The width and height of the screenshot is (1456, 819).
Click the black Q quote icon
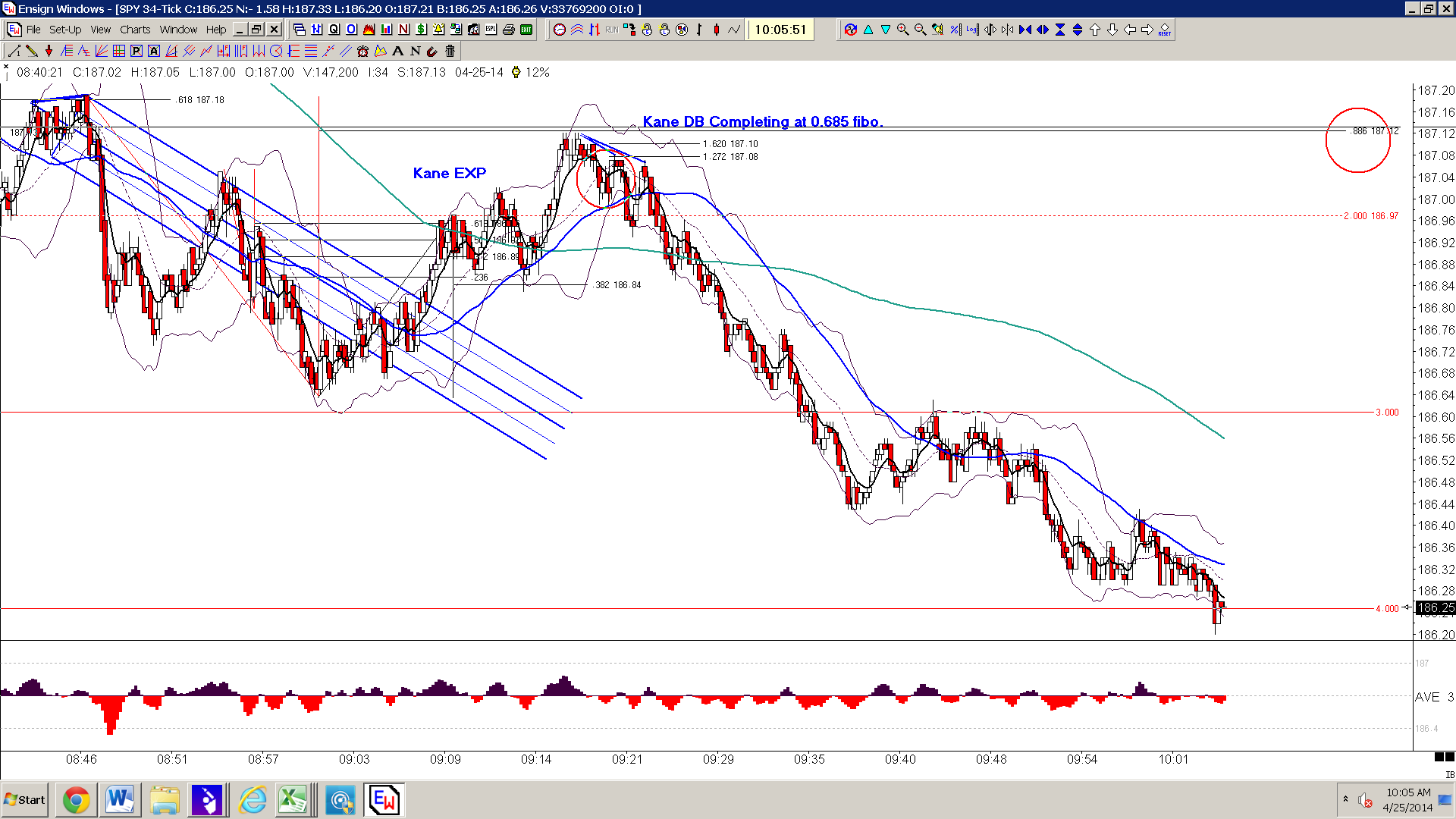click(334, 30)
